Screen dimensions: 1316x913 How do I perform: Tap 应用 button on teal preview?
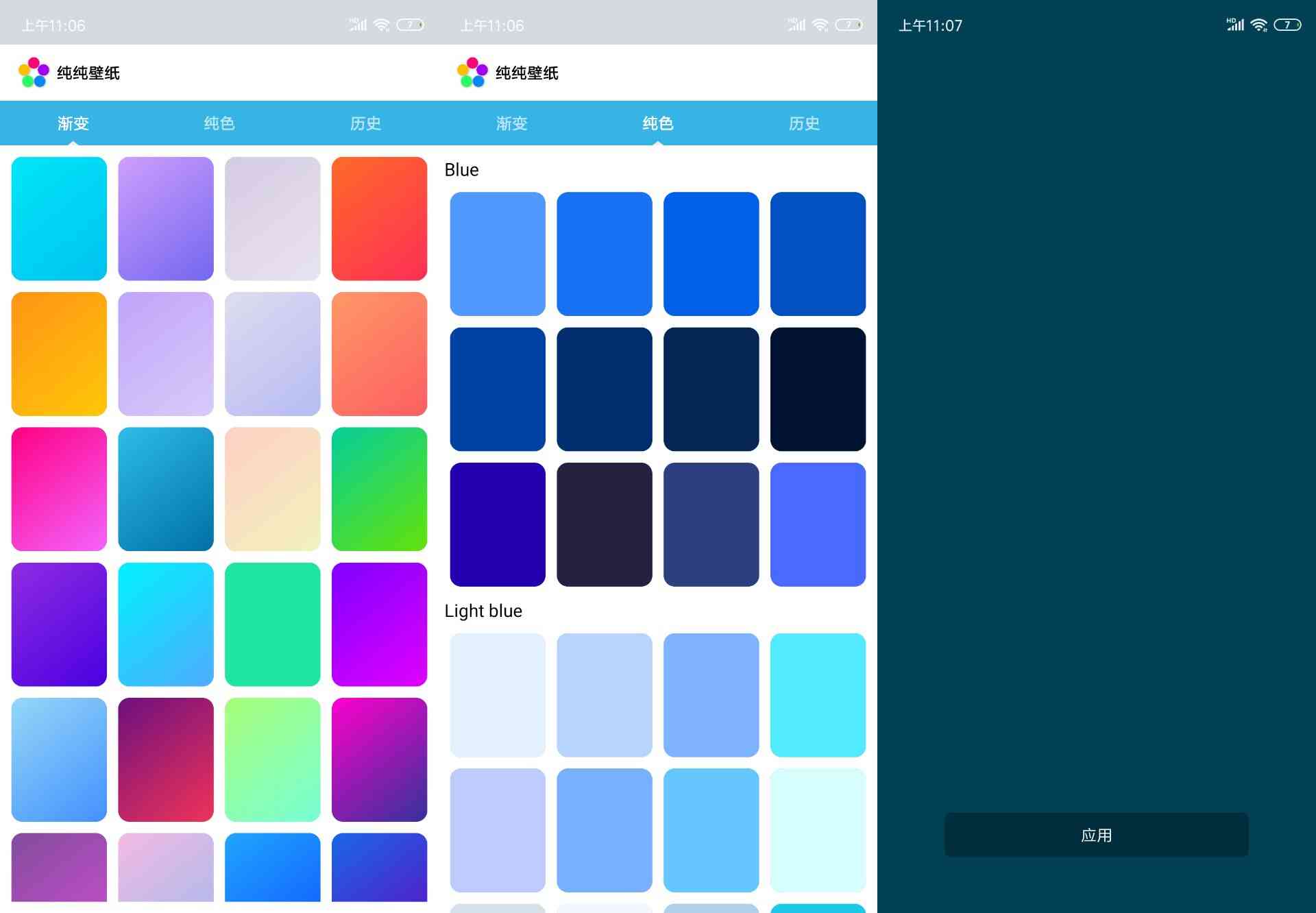(x=1097, y=835)
